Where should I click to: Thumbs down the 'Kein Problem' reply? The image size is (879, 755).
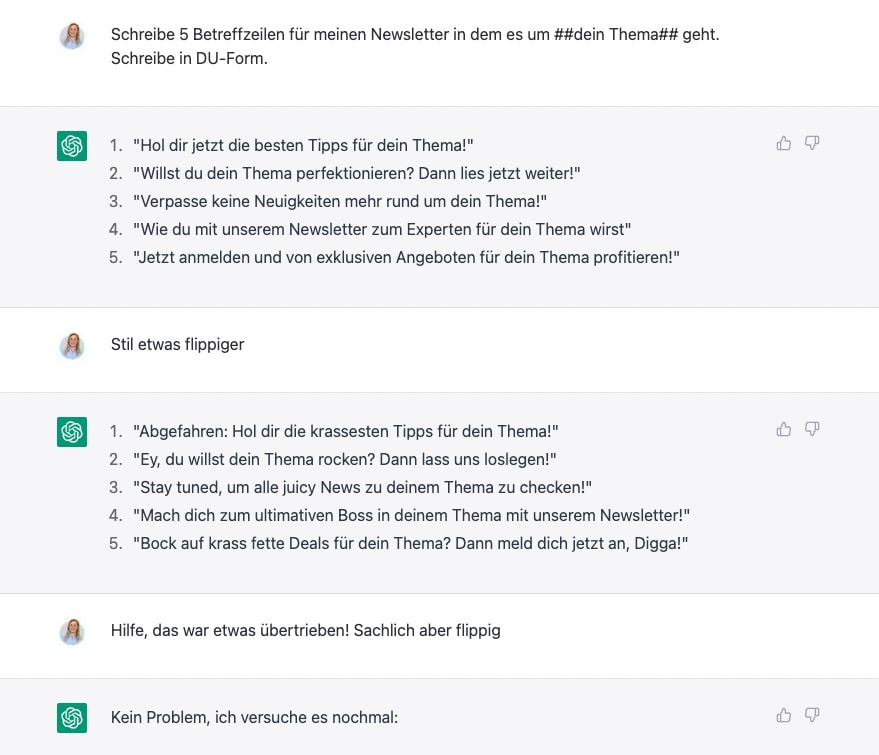[812, 715]
